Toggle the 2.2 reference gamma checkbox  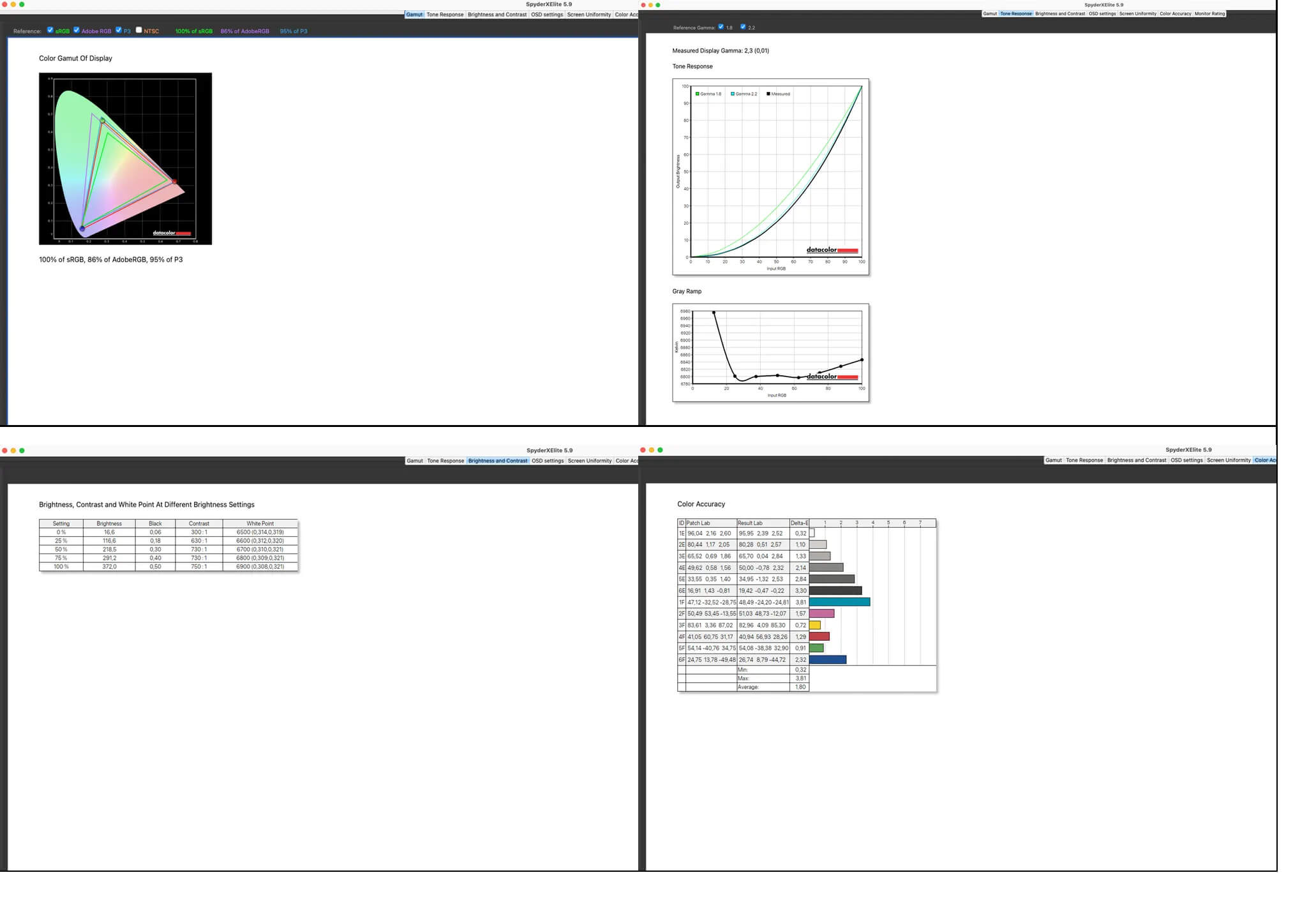(743, 27)
